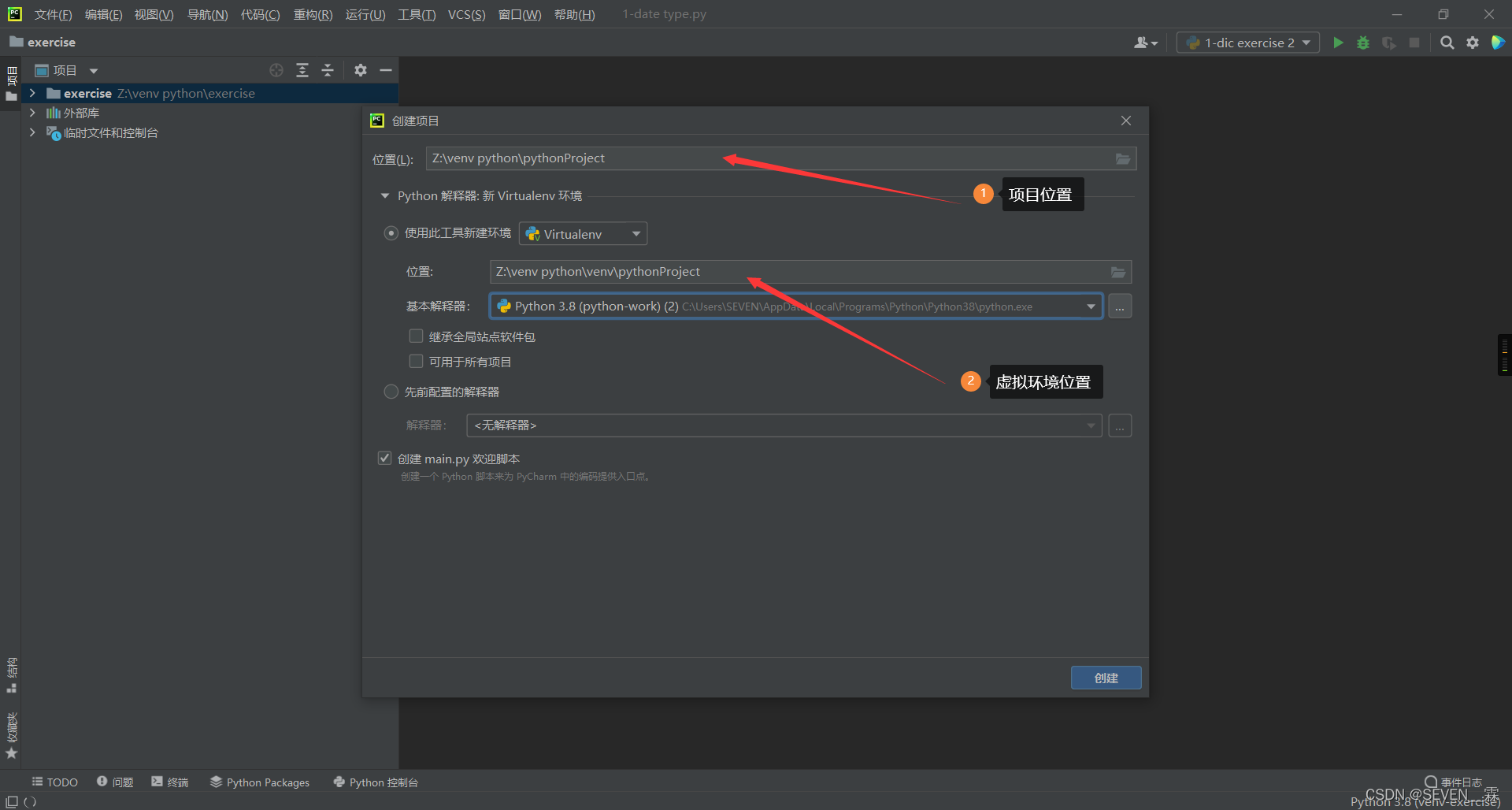Enable 继承全局站点软件包 checkbox

pos(416,336)
